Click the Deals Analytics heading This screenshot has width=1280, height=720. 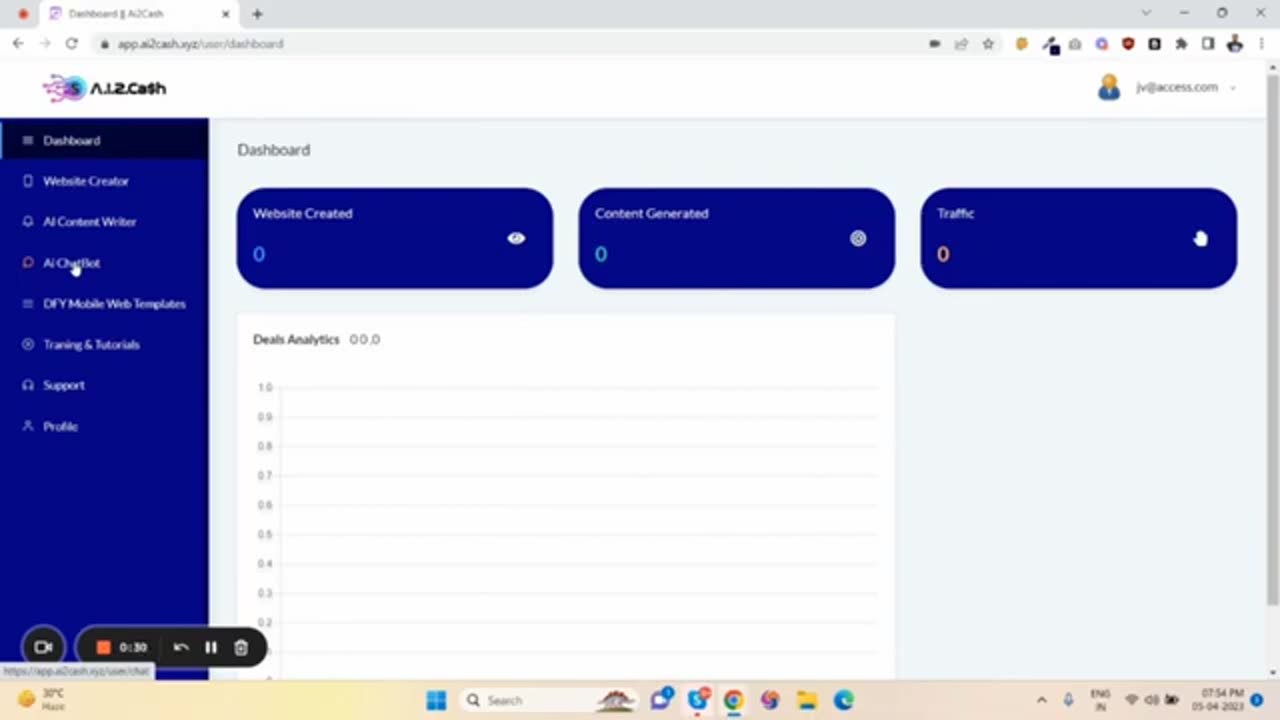click(x=296, y=340)
